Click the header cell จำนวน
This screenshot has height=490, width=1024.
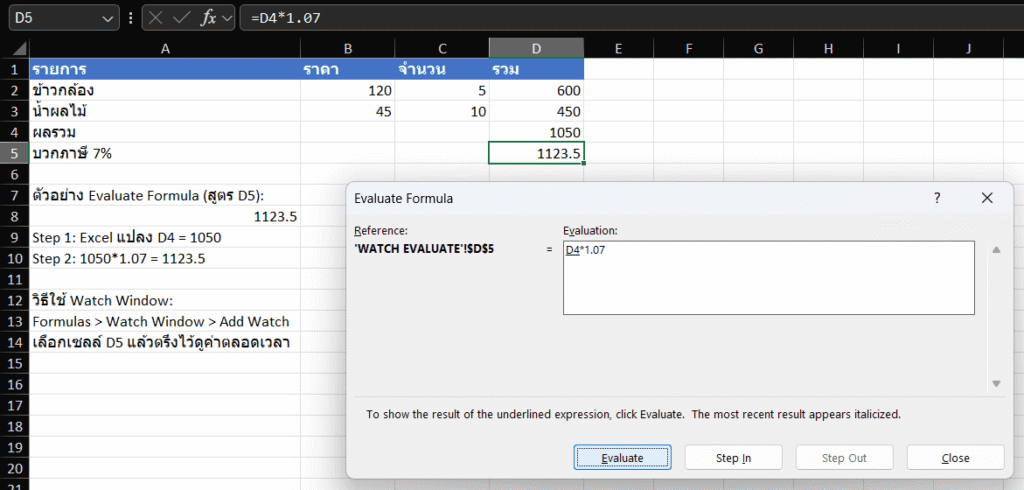[442, 69]
